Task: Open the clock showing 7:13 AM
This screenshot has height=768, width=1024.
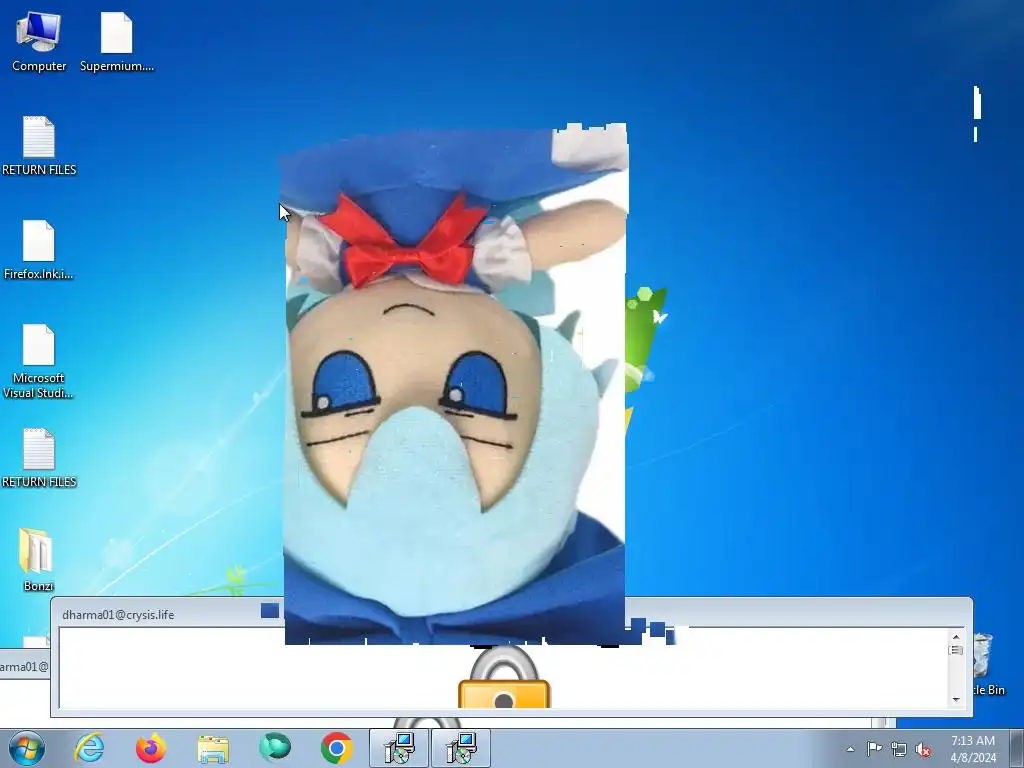Action: (973, 749)
